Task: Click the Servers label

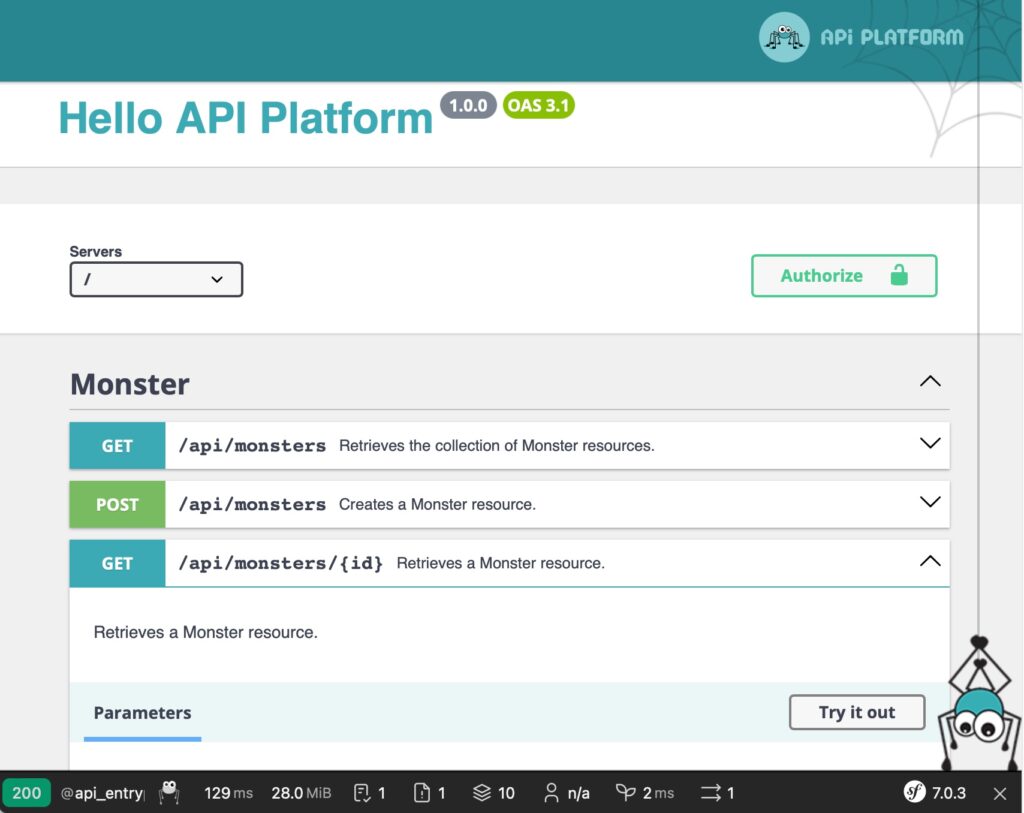Action: coord(95,251)
